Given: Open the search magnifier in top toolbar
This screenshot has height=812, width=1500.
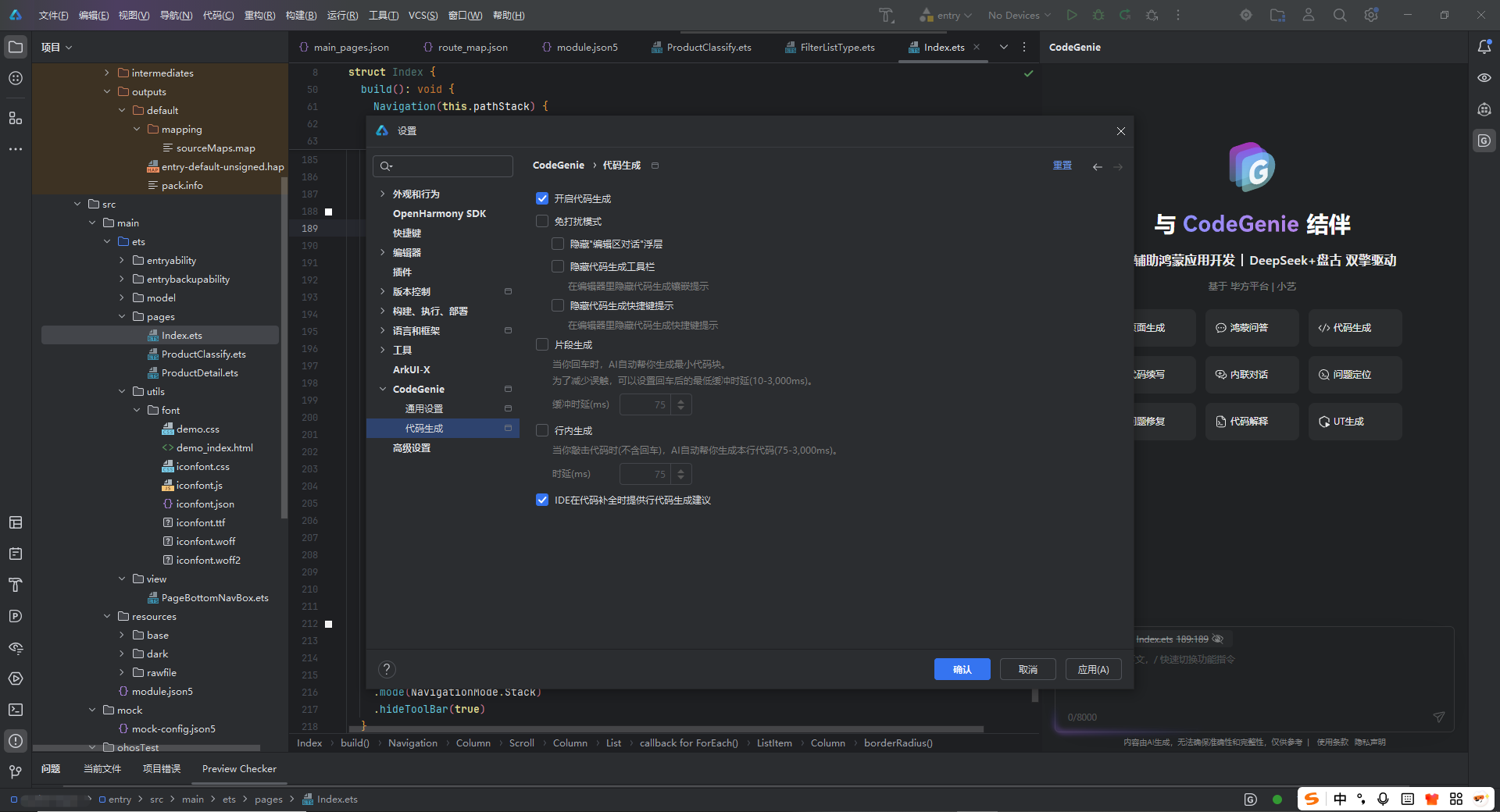Looking at the screenshot, I should tap(1340, 15).
